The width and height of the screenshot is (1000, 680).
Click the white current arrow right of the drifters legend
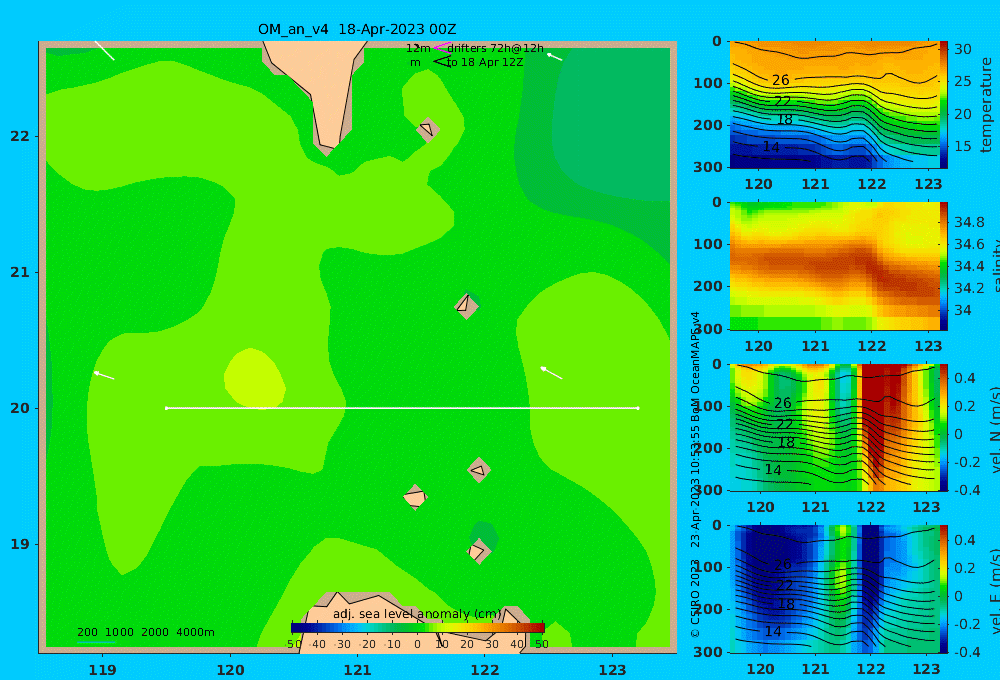(554, 57)
